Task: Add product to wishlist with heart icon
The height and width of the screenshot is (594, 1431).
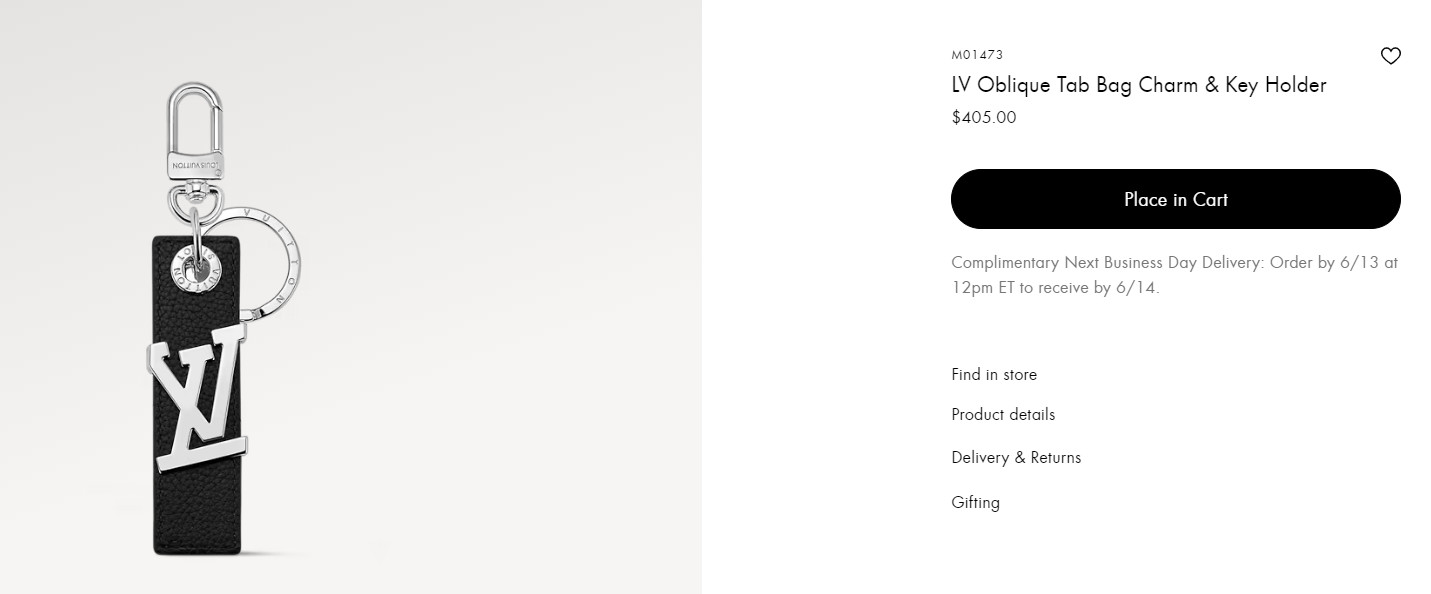Action: click(x=1390, y=56)
